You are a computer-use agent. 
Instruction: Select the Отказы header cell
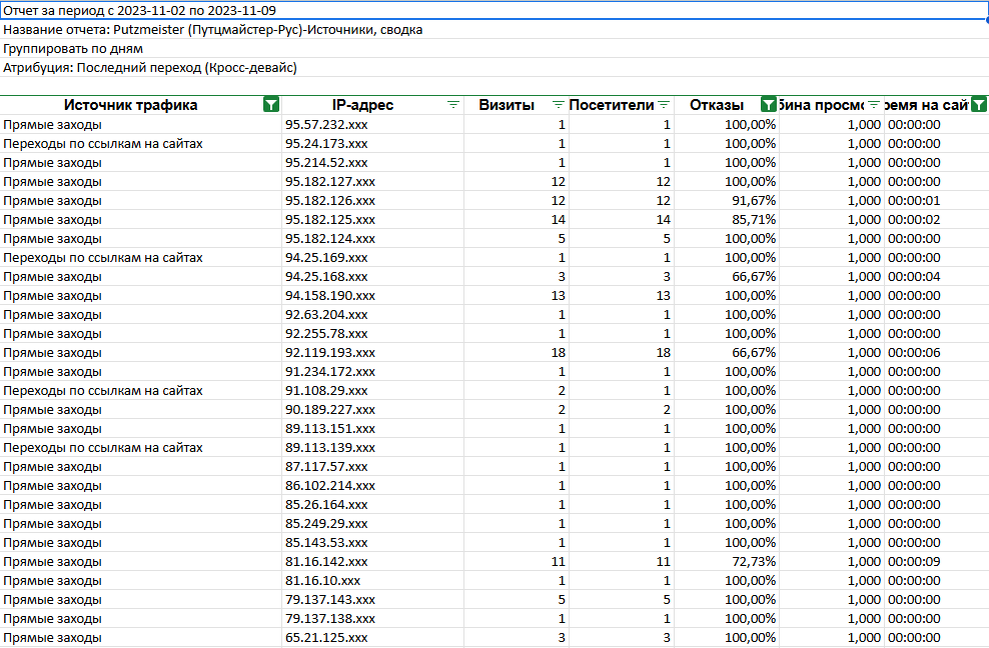[727, 105]
